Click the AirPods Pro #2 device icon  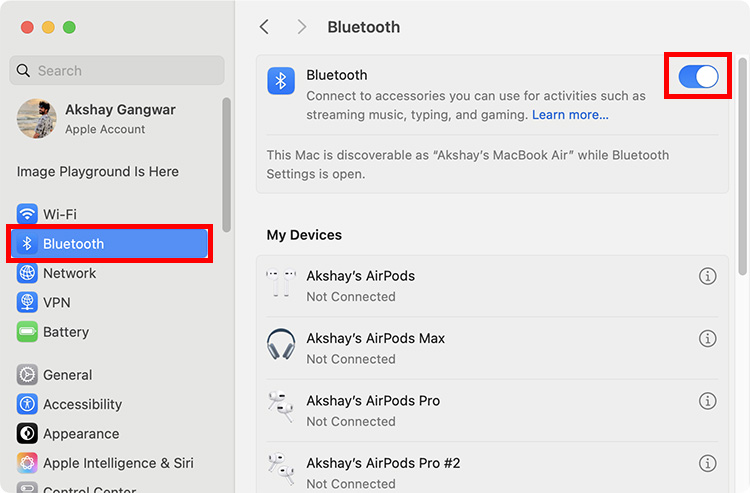click(281, 469)
